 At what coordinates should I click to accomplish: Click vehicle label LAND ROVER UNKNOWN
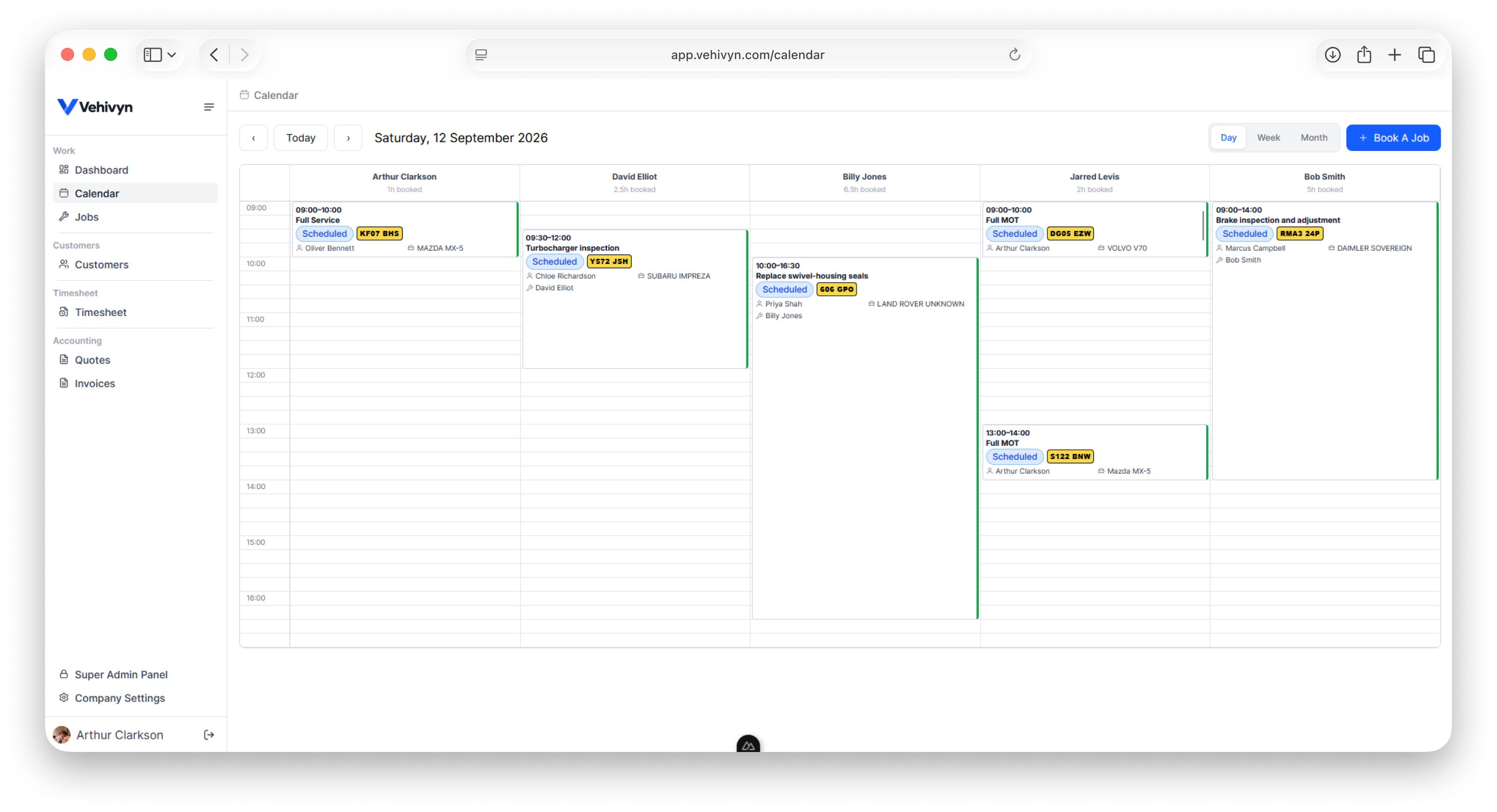[x=920, y=304]
